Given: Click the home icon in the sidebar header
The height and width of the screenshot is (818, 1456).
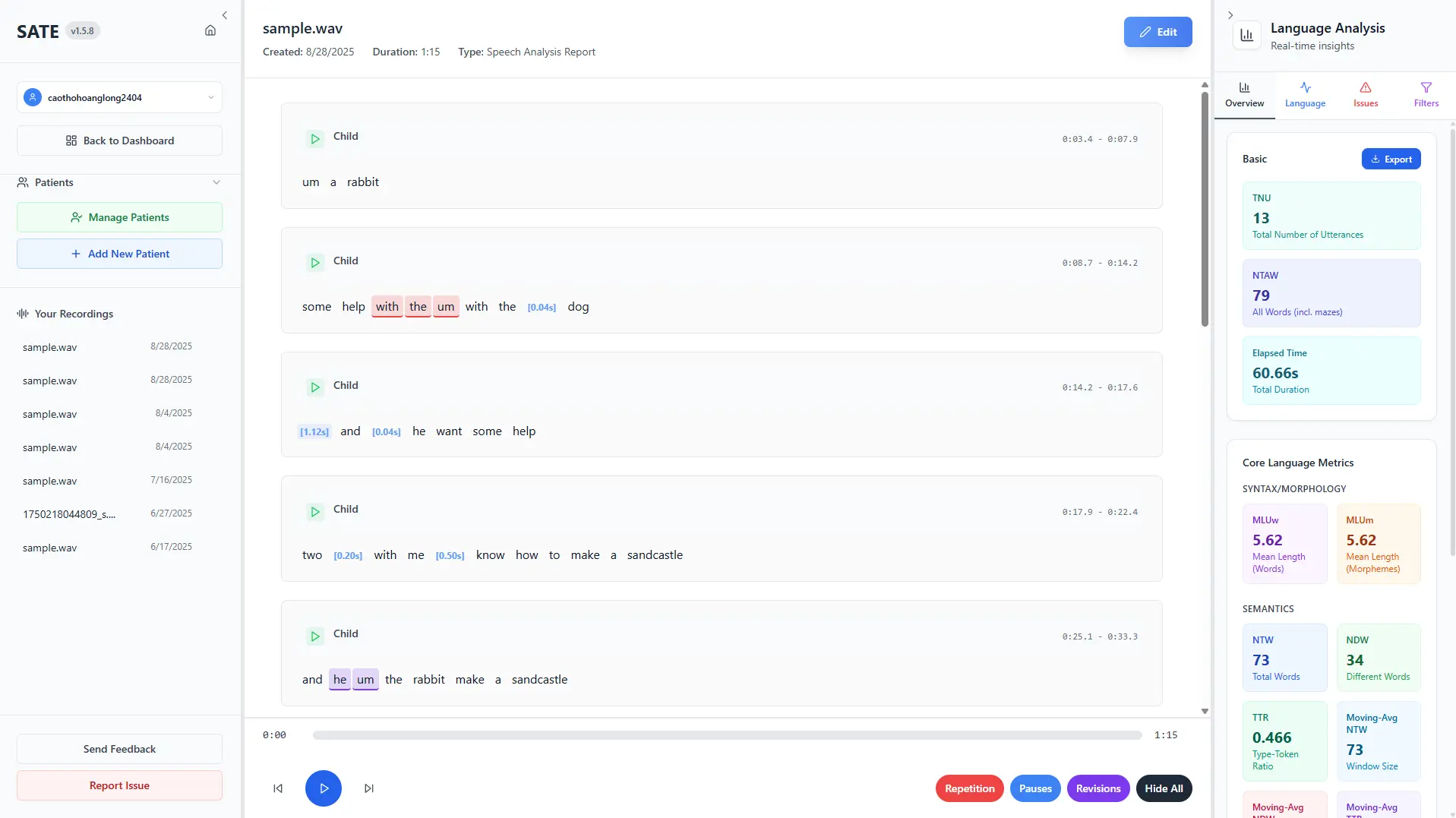Looking at the screenshot, I should point(210,31).
